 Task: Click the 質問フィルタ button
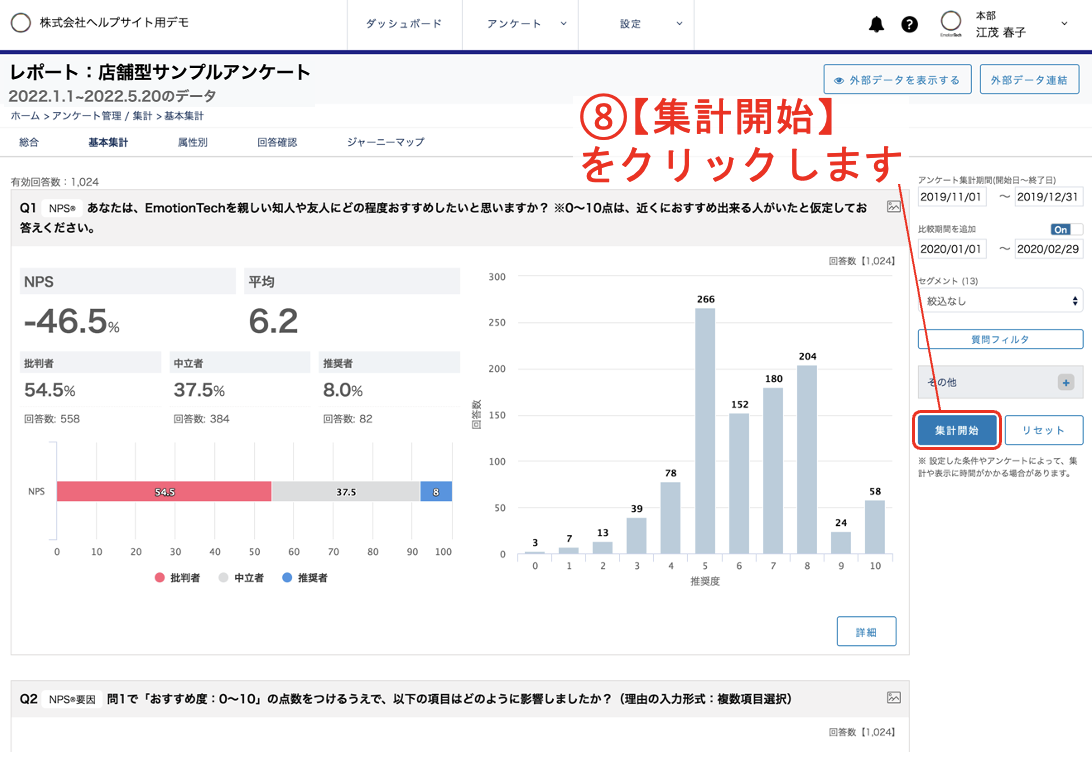(x=999, y=339)
